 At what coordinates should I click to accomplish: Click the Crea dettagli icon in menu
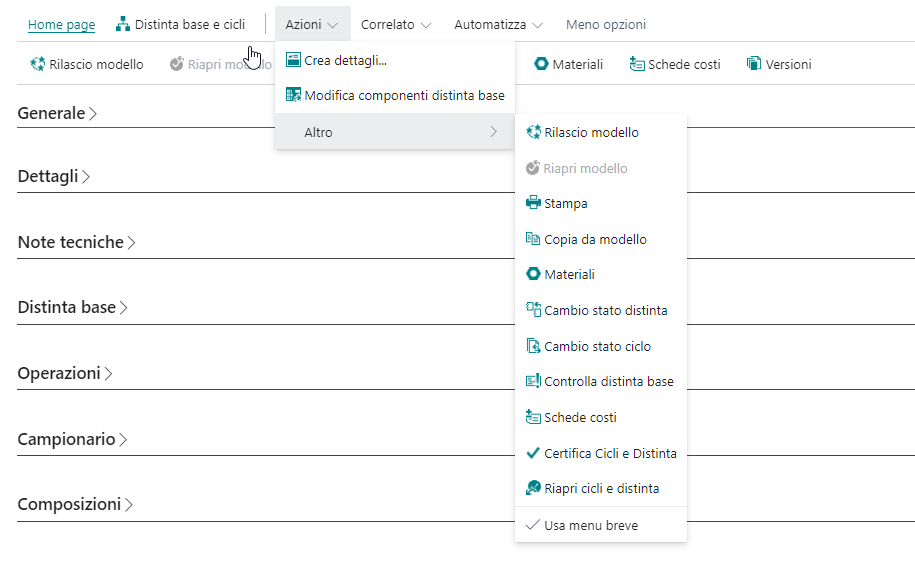293,60
